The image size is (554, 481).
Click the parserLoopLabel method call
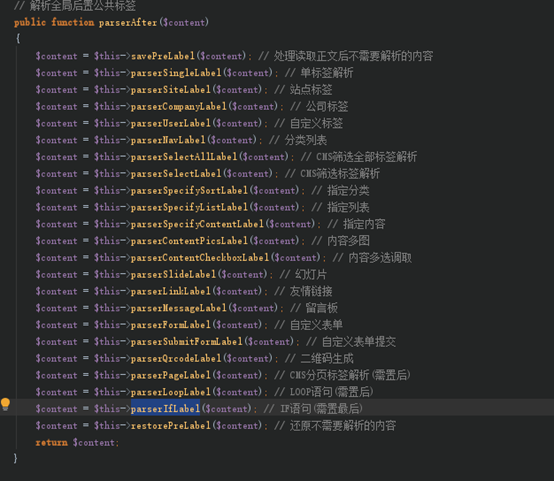point(171,392)
